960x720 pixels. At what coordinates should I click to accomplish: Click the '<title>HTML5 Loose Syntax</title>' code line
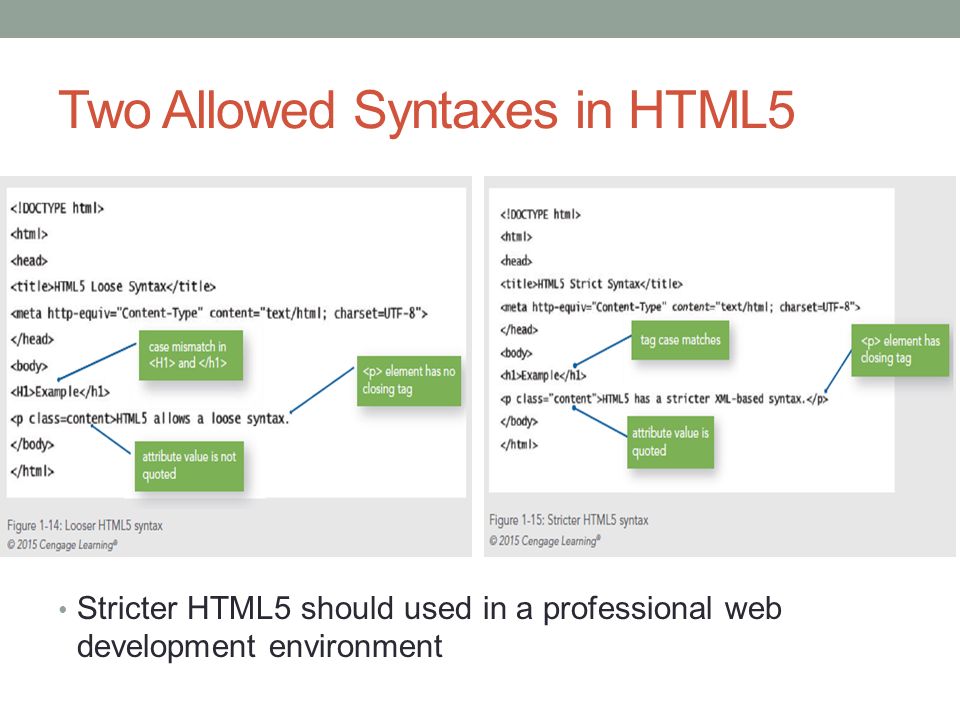coord(113,287)
